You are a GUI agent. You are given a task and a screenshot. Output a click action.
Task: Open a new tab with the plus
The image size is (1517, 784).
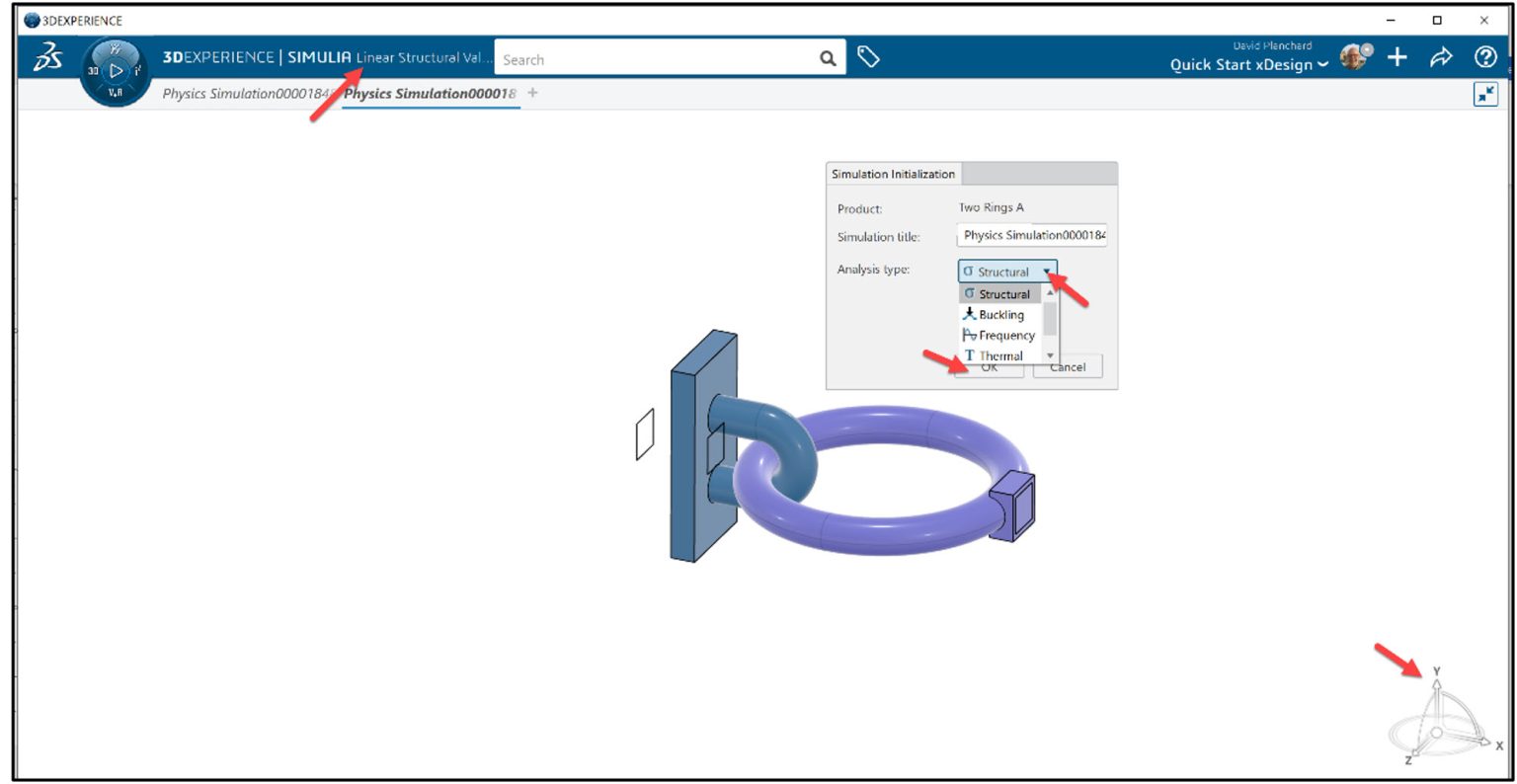click(531, 92)
